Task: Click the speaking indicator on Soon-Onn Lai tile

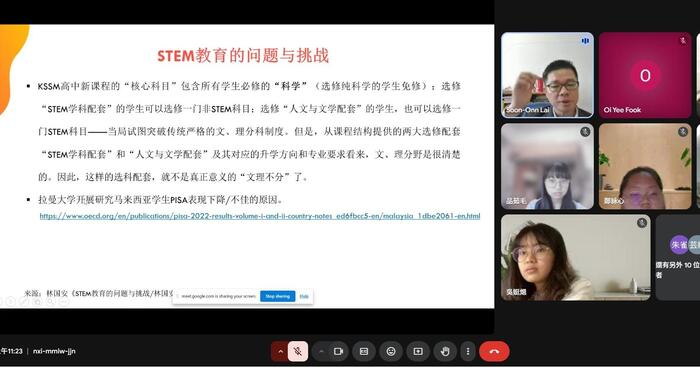Action: click(x=585, y=41)
